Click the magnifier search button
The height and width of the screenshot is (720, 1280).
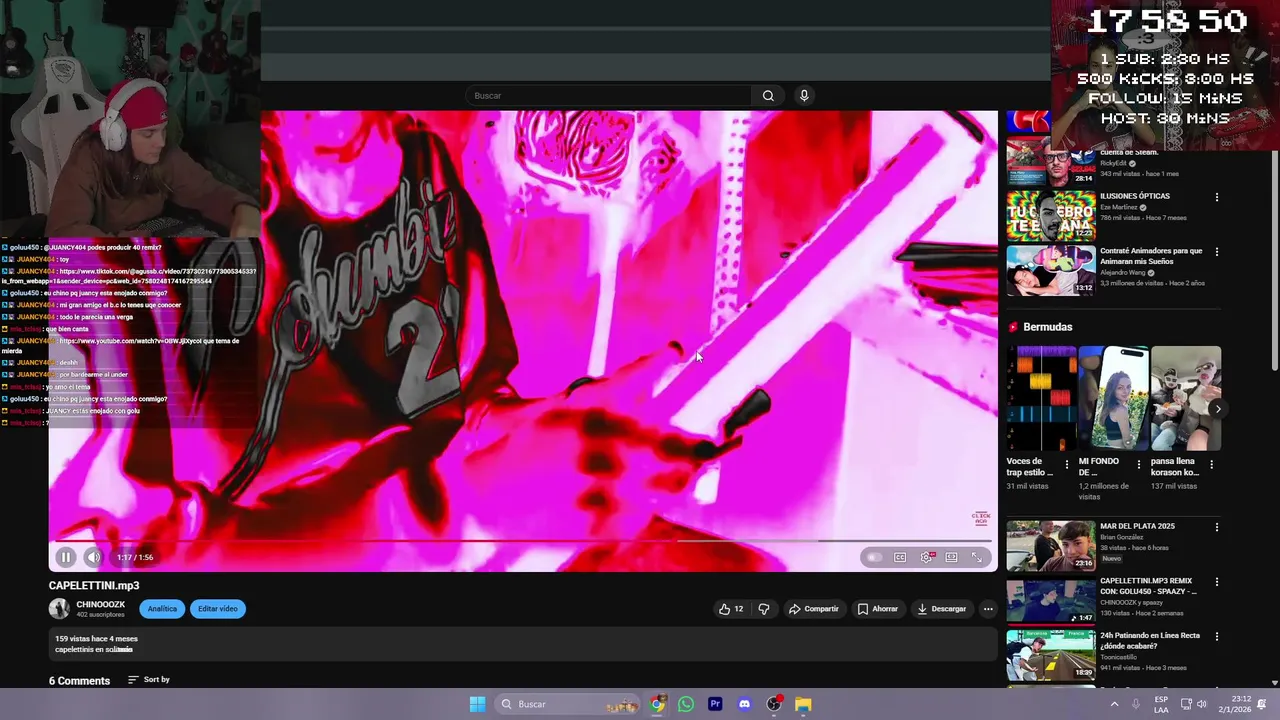point(768,96)
